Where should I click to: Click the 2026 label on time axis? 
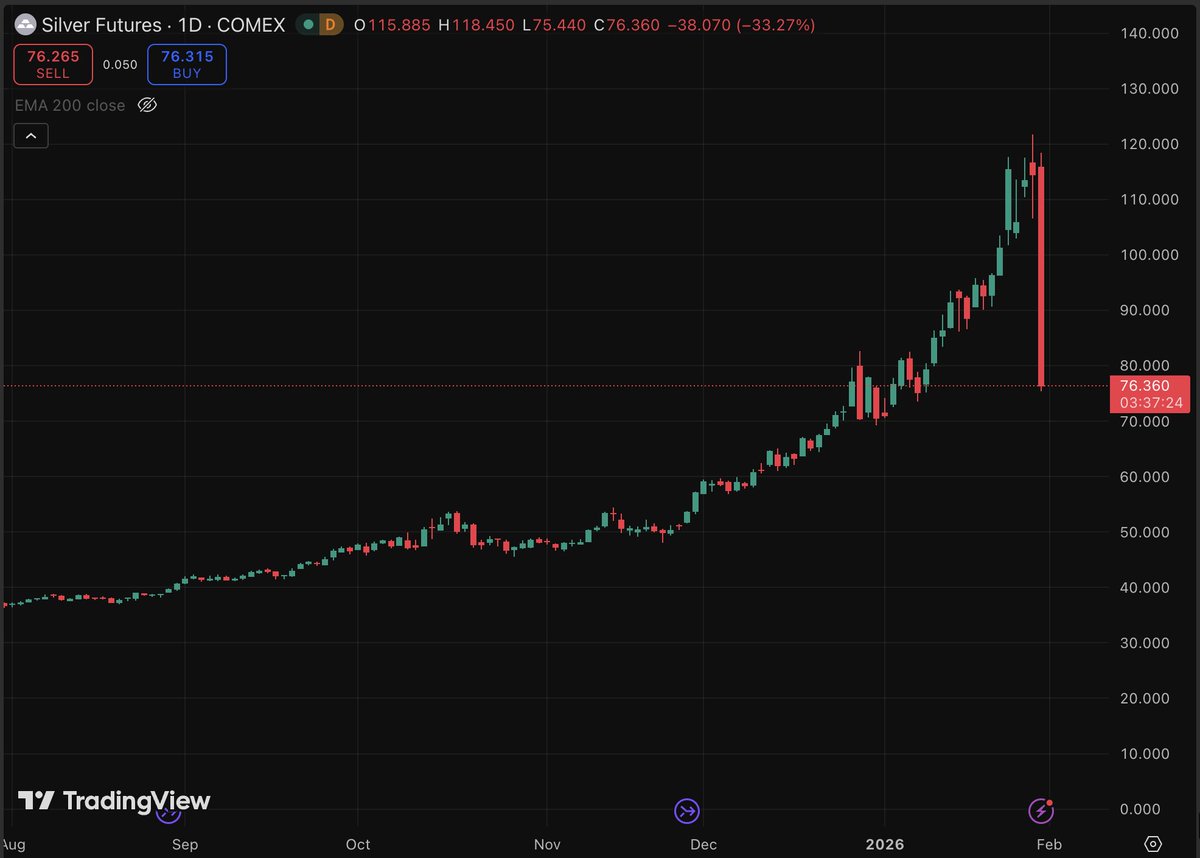pyautogui.click(x=885, y=844)
